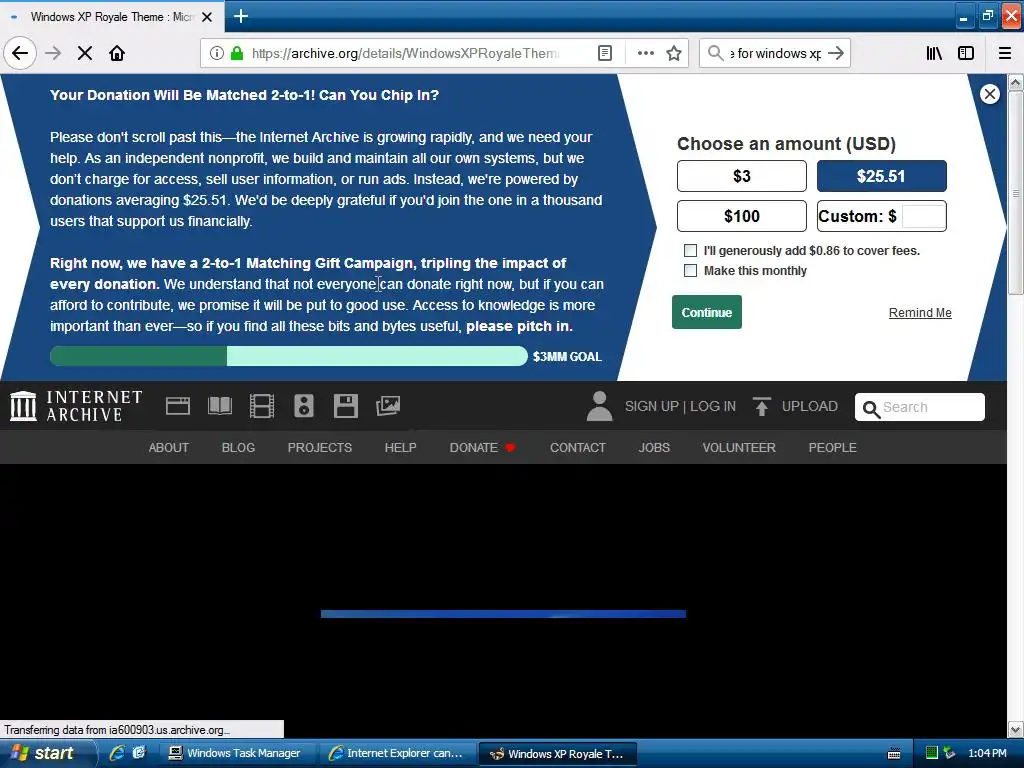Screen dimensions: 1024x768
Task: Open page actions three-dot menu
Action: tap(645, 53)
